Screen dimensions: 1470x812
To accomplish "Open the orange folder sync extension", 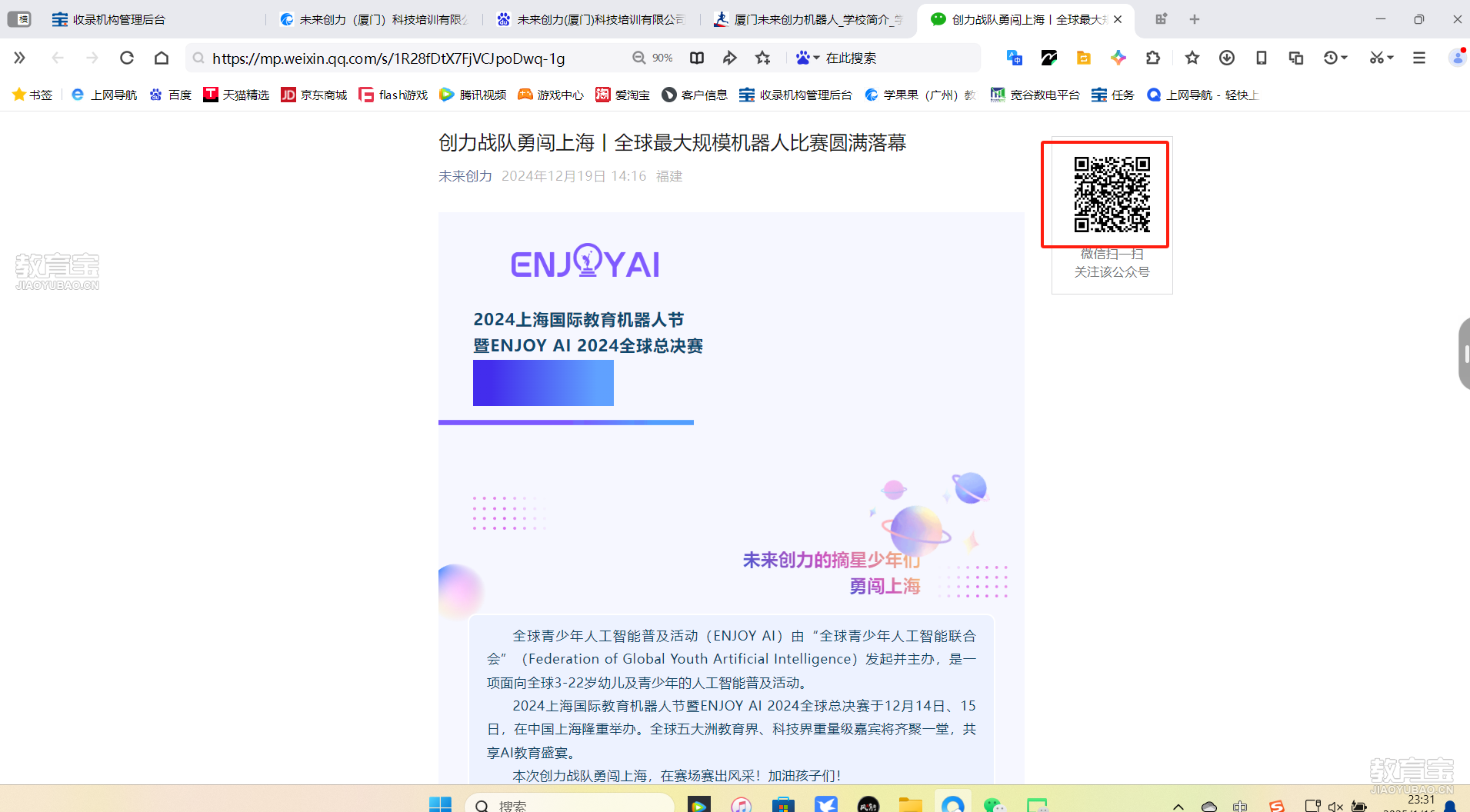I will [x=1084, y=58].
